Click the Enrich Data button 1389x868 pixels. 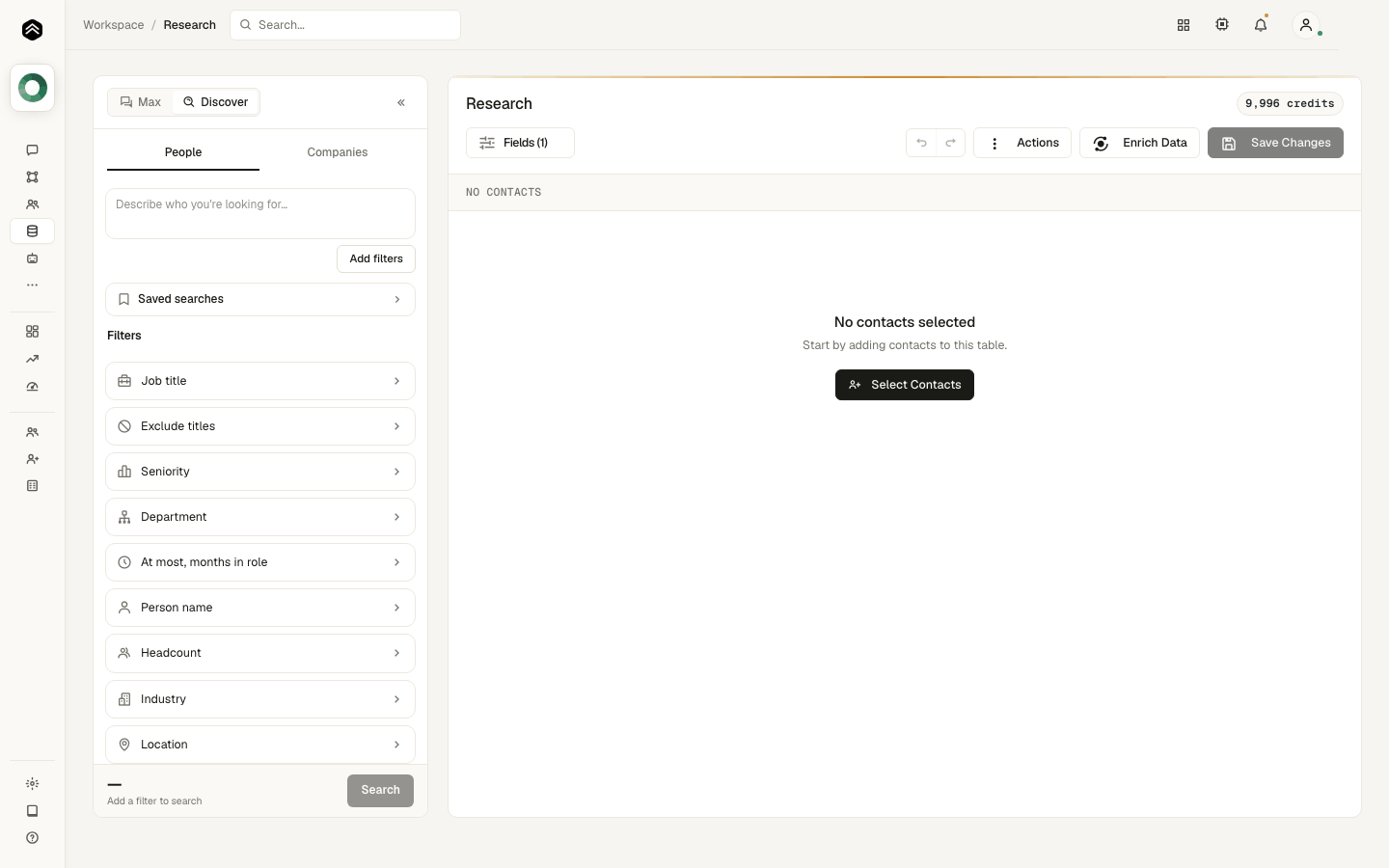click(x=1139, y=143)
